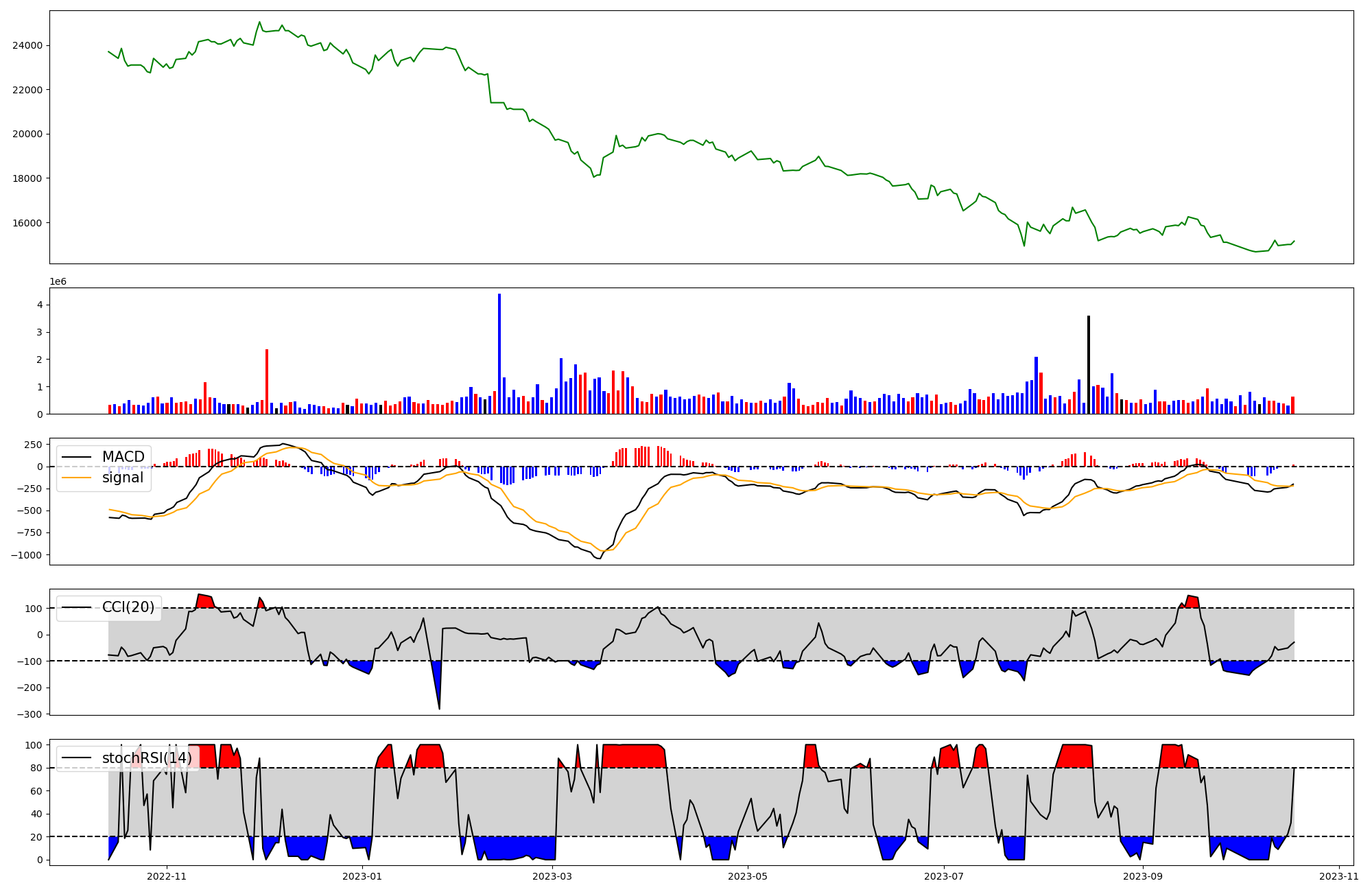Click the −1000 MACD axis label
The height and width of the screenshot is (892, 1372).
point(26,555)
